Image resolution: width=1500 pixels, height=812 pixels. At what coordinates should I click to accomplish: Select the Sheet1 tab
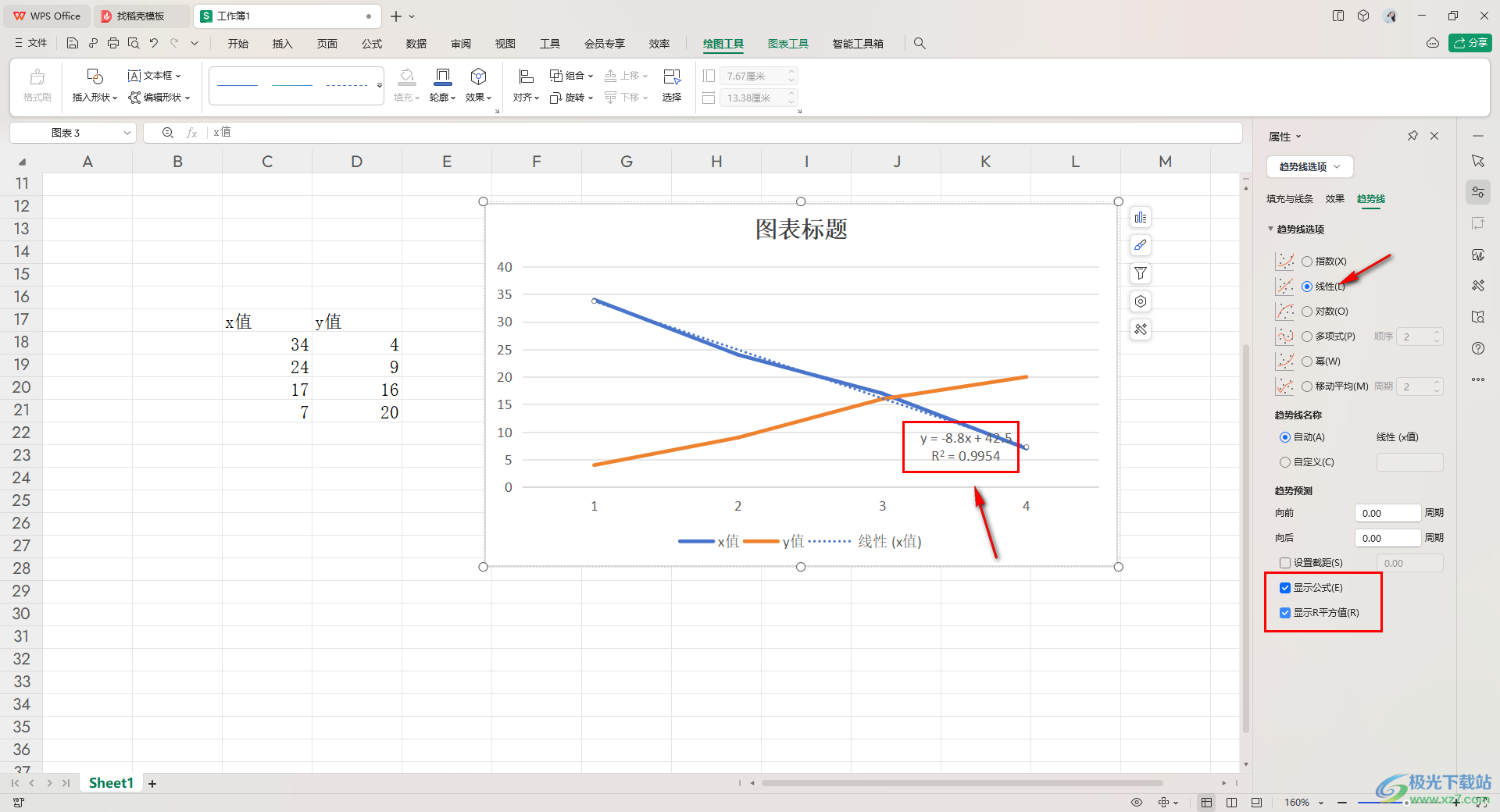[x=111, y=783]
